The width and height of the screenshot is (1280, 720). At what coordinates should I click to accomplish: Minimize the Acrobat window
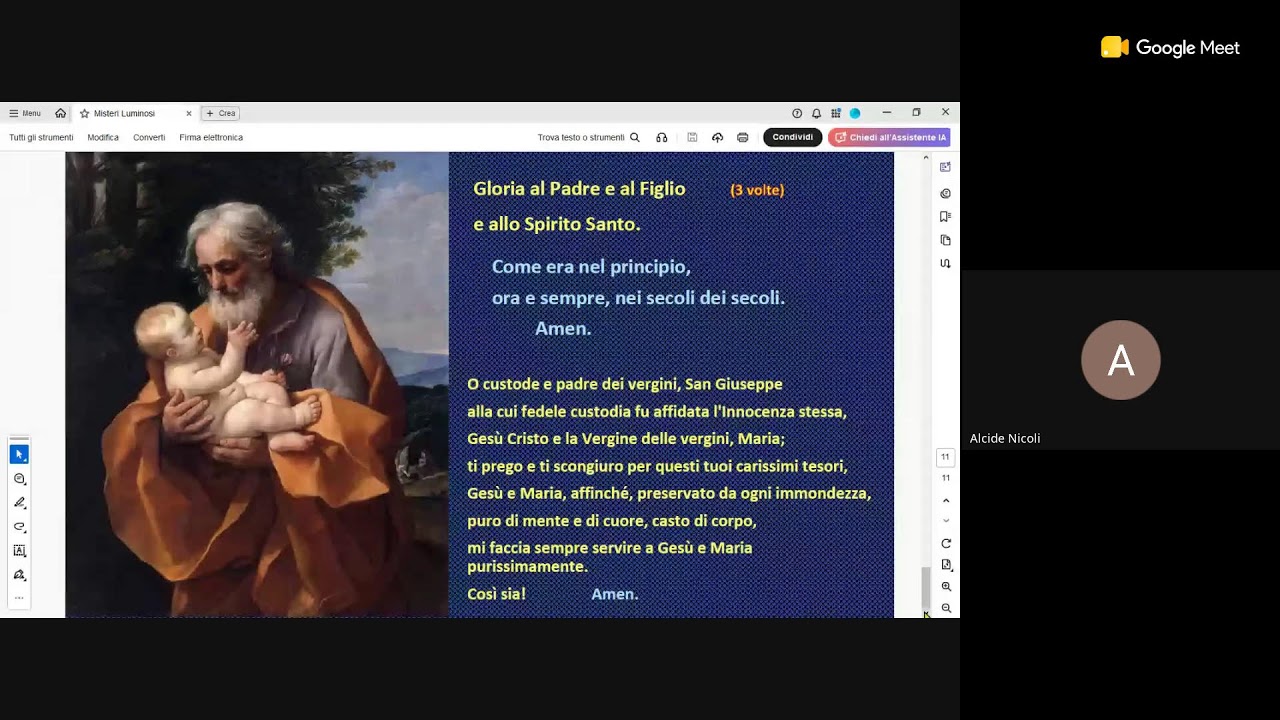(886, 113)
